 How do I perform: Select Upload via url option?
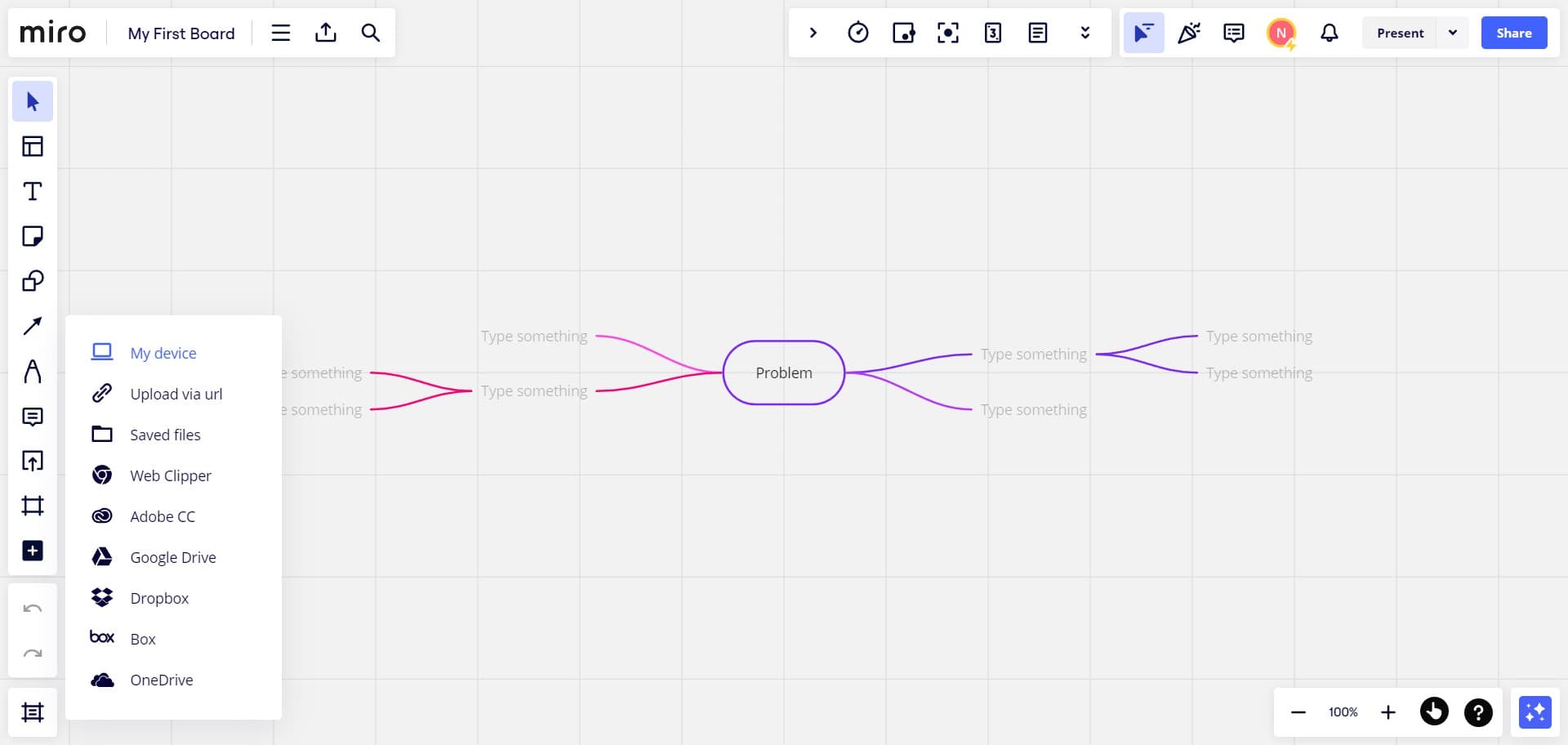(176, 394)
